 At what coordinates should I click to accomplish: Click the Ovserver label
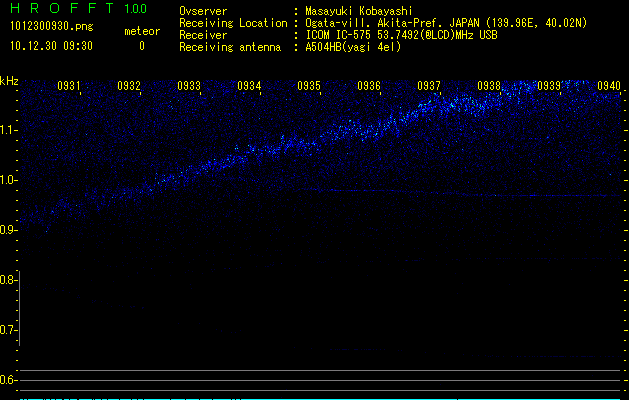[203, 11]
